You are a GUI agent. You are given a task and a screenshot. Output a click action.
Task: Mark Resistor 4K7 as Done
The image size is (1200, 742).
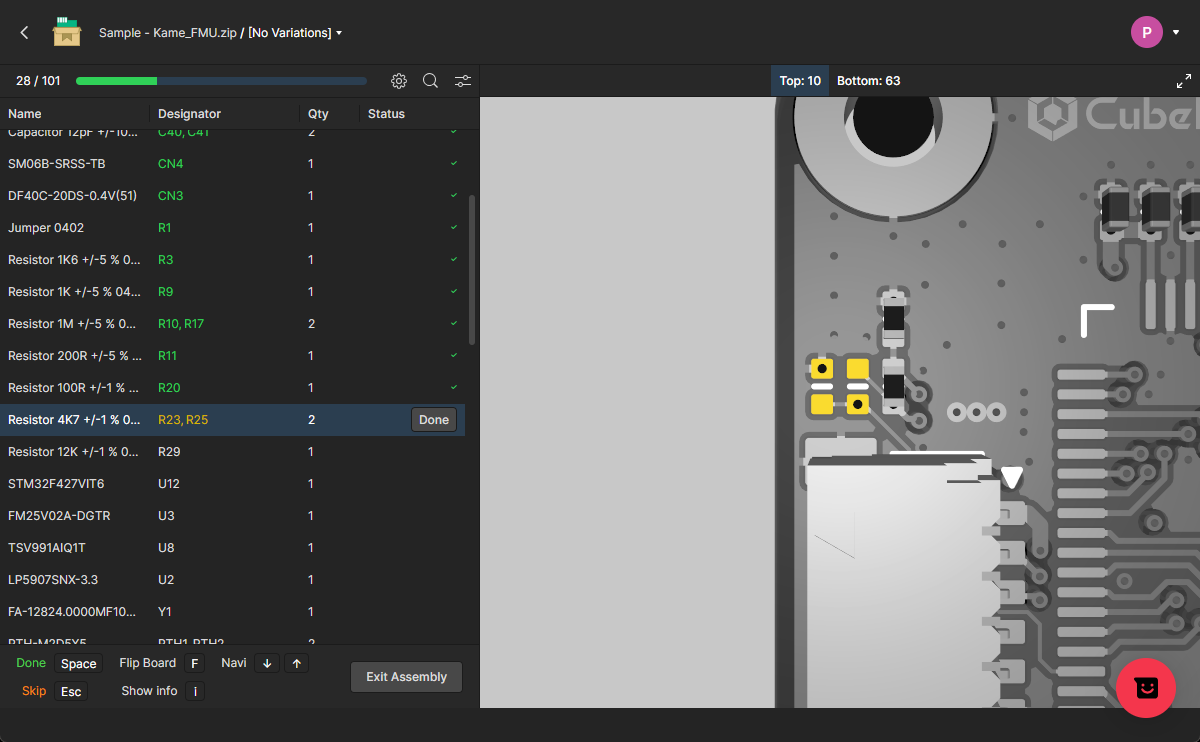(433, 420)
